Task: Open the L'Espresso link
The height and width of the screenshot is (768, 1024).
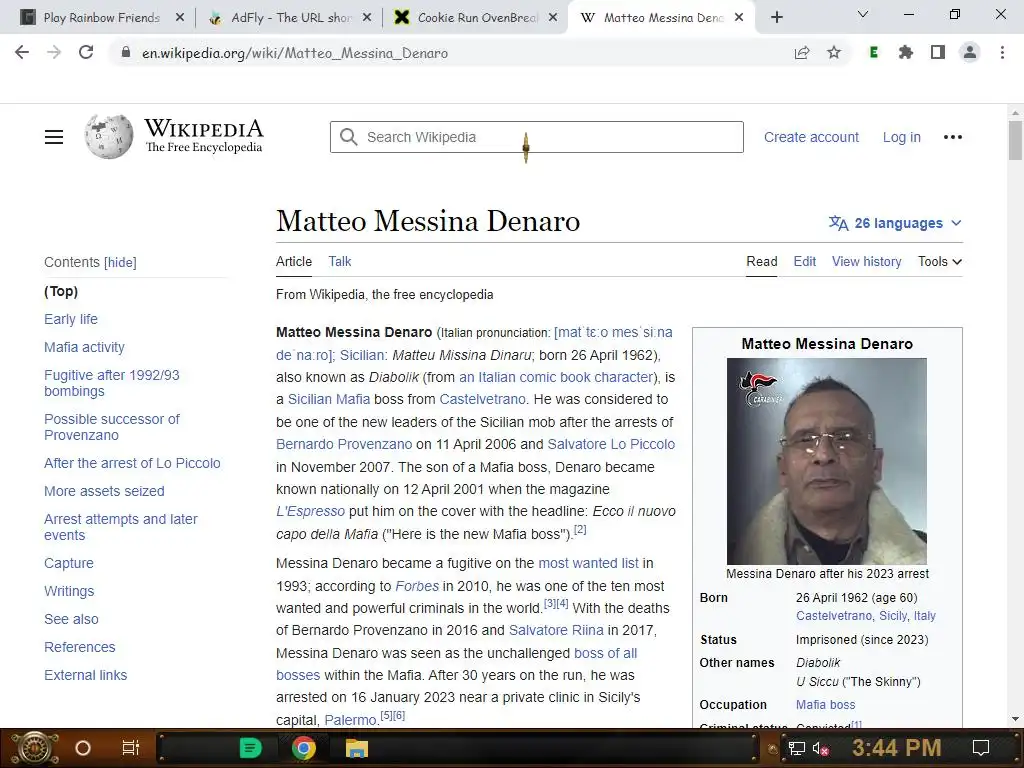Action: click(x=310, y=511)
